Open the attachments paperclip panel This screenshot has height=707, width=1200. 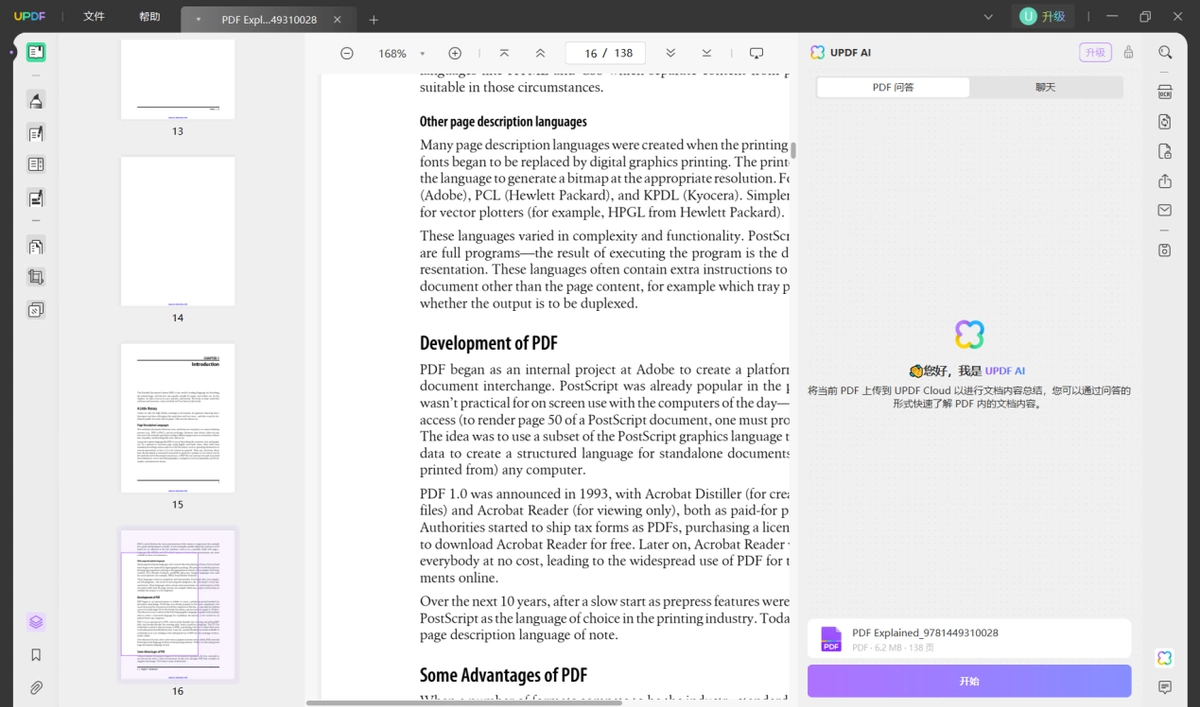(x=36, y=687)
